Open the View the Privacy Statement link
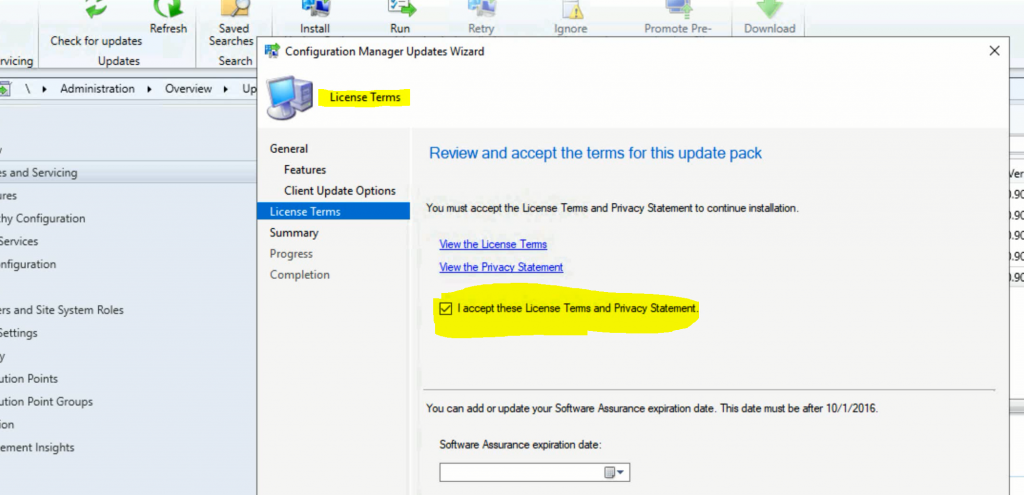Viewport: 1024px width, 495px height. tap(501, 267)
